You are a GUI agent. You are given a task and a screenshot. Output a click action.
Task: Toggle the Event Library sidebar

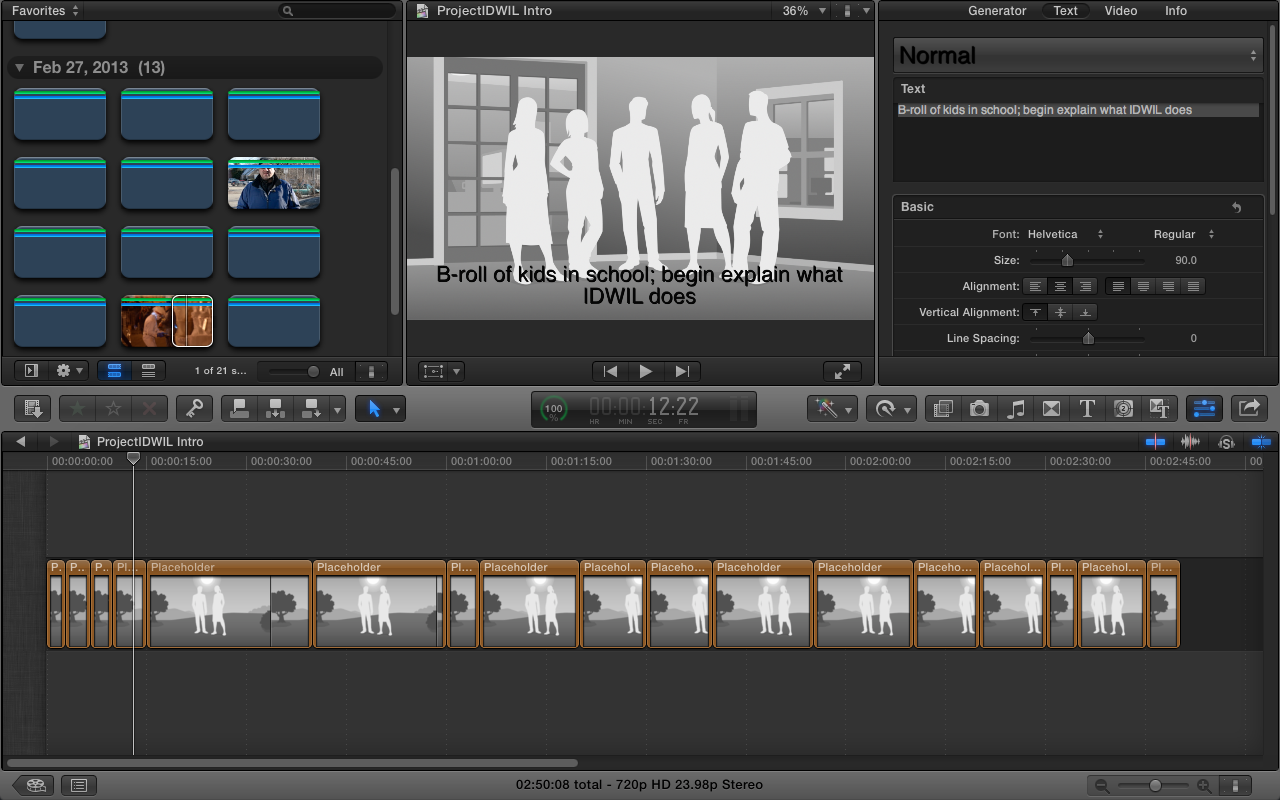[31, 371]
